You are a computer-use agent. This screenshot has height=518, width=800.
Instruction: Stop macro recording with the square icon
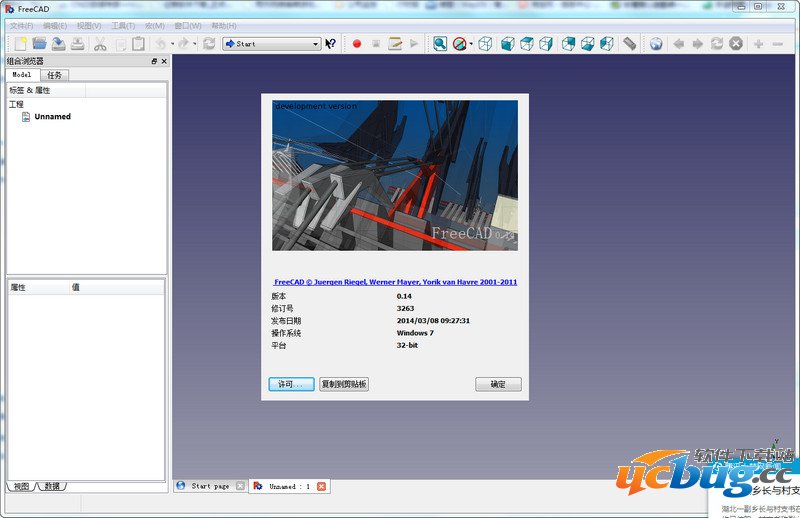coord(376,44)
